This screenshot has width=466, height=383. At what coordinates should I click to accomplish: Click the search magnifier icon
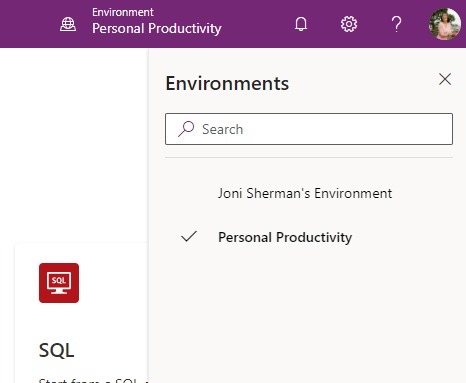pos(186,129)
